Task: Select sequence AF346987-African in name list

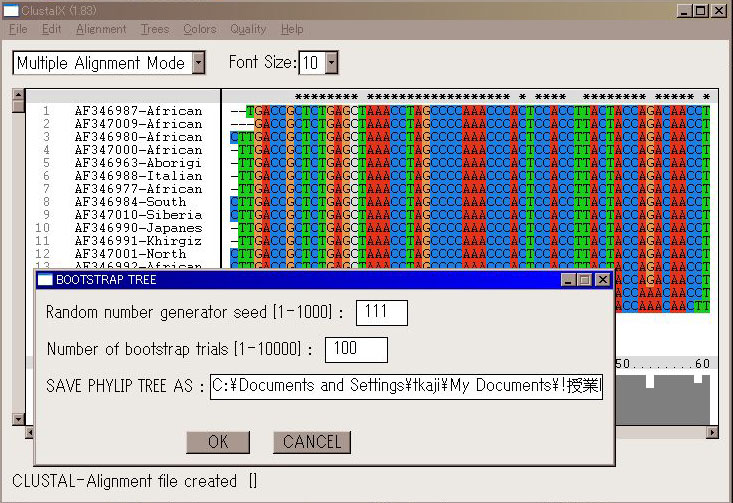Action: (x=138, y=111)
